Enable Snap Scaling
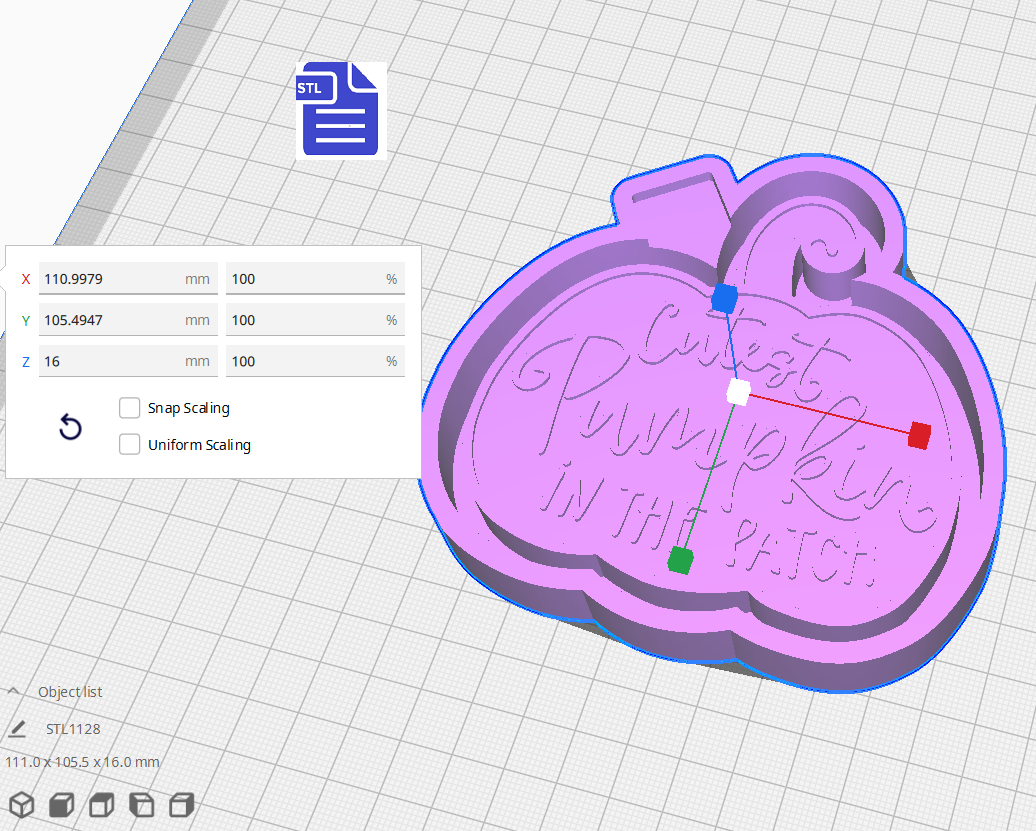This screenshot has width=1036, height=831. pos(129,407)
